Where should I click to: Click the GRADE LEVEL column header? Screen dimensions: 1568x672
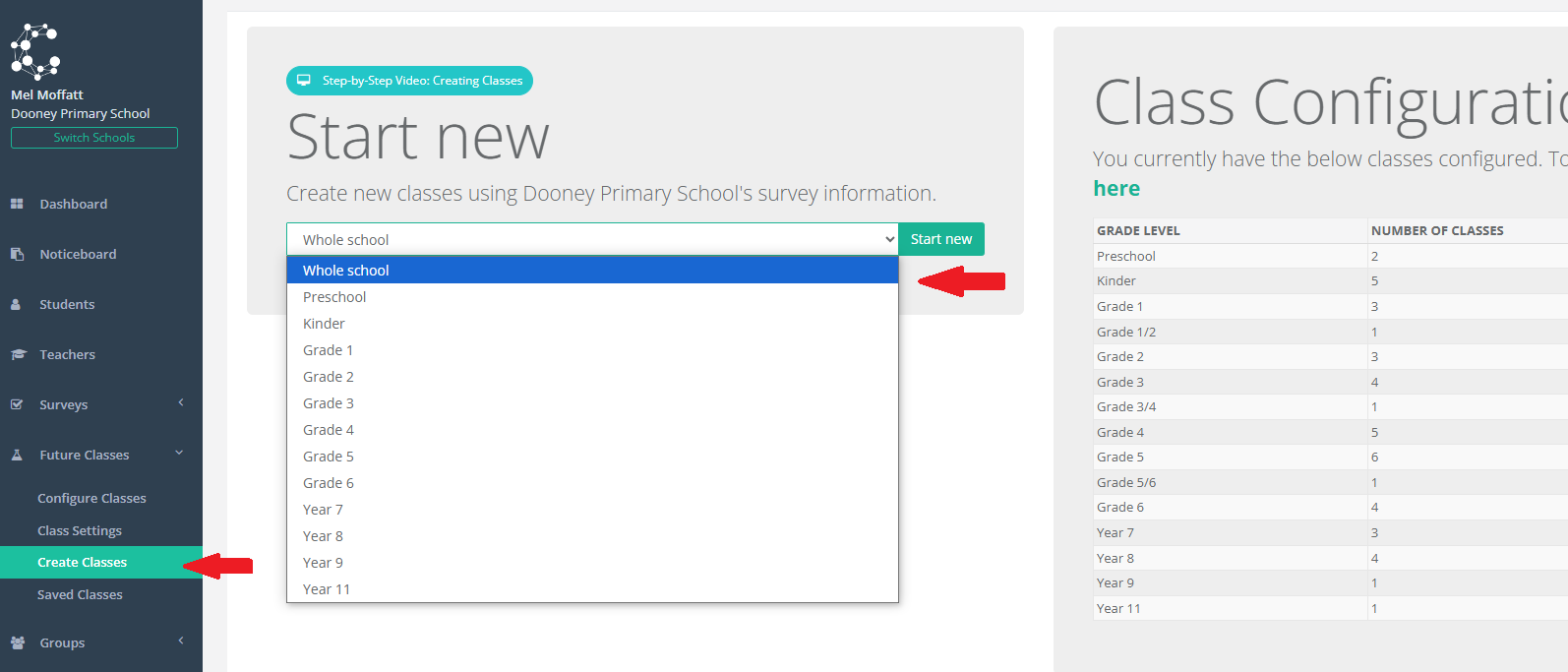pyautogui.click(x=1138, y=230)
